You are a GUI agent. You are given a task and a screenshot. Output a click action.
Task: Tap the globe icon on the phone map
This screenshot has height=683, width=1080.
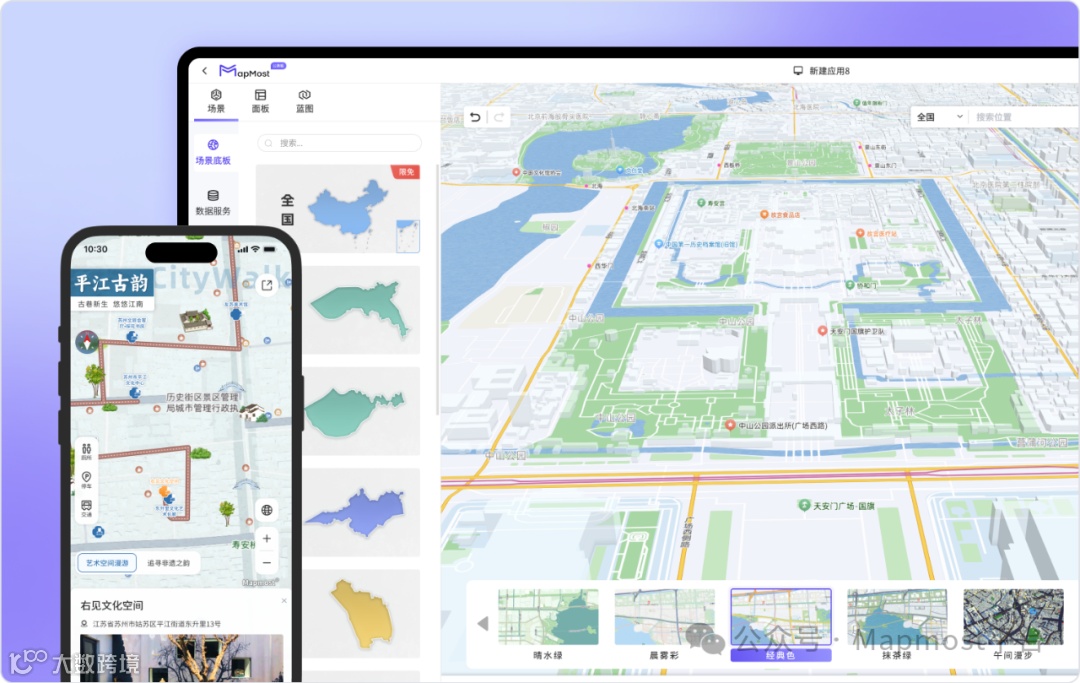pos(267,510)
